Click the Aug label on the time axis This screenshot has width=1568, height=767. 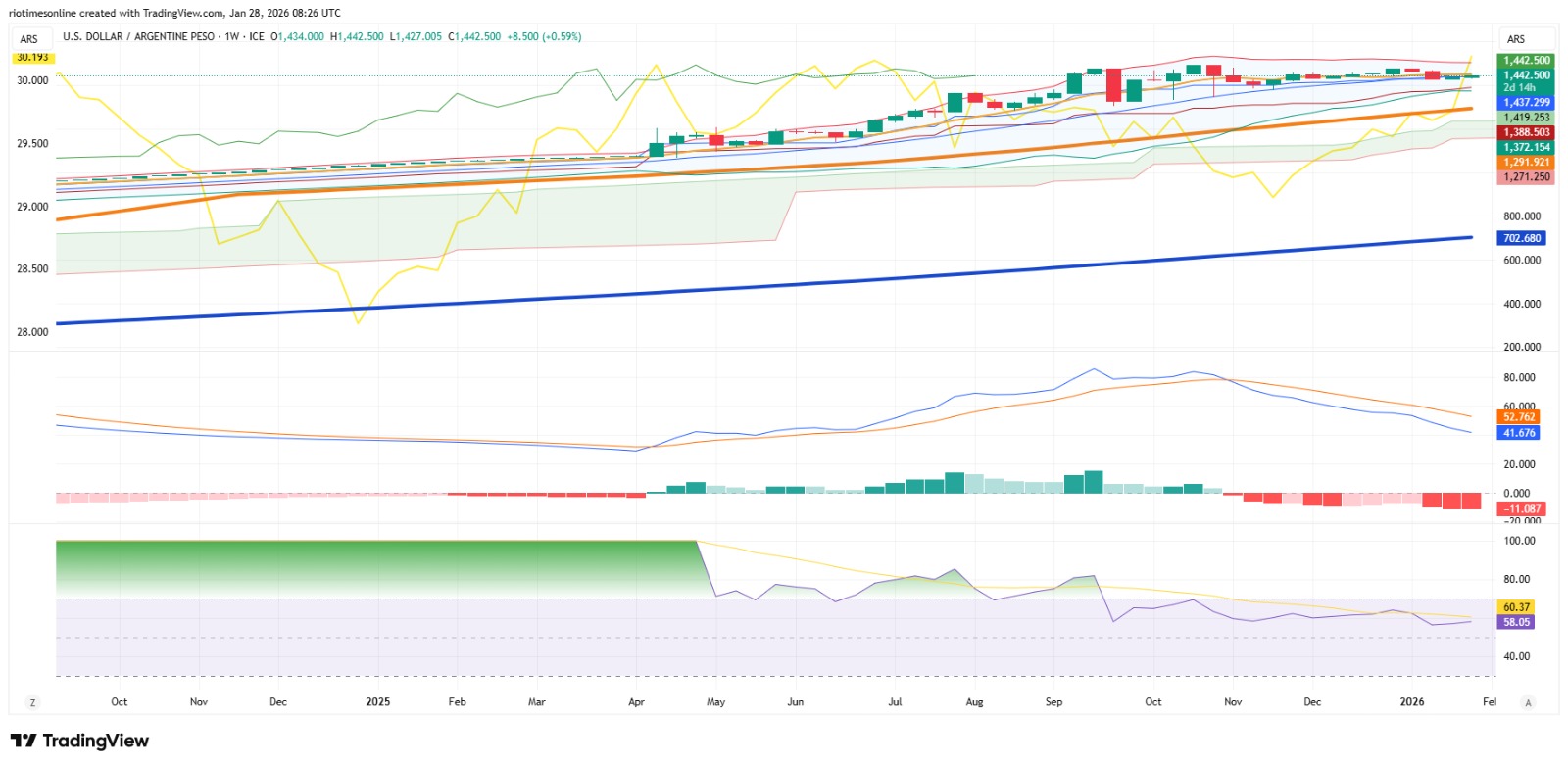point(974,702)
